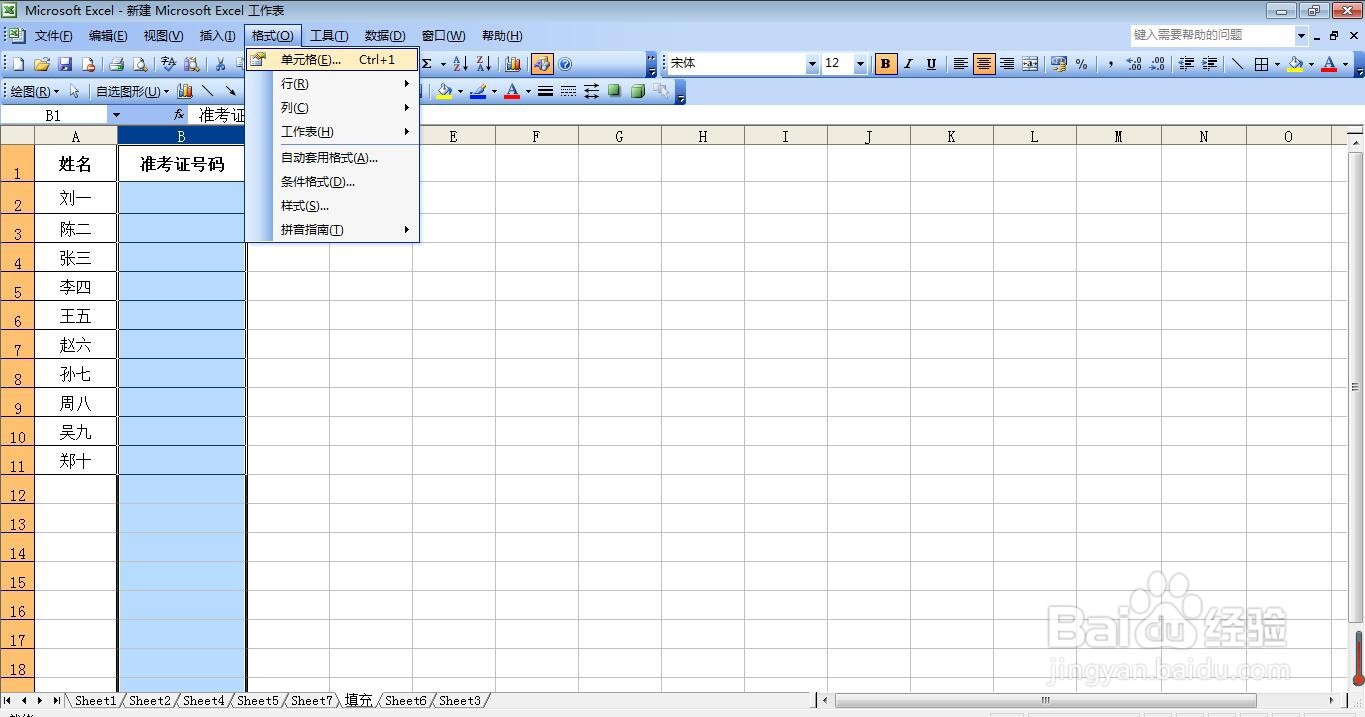Toggle Center alignment button
Viewport: 1365px width, 717px height.
coord(984,64)
